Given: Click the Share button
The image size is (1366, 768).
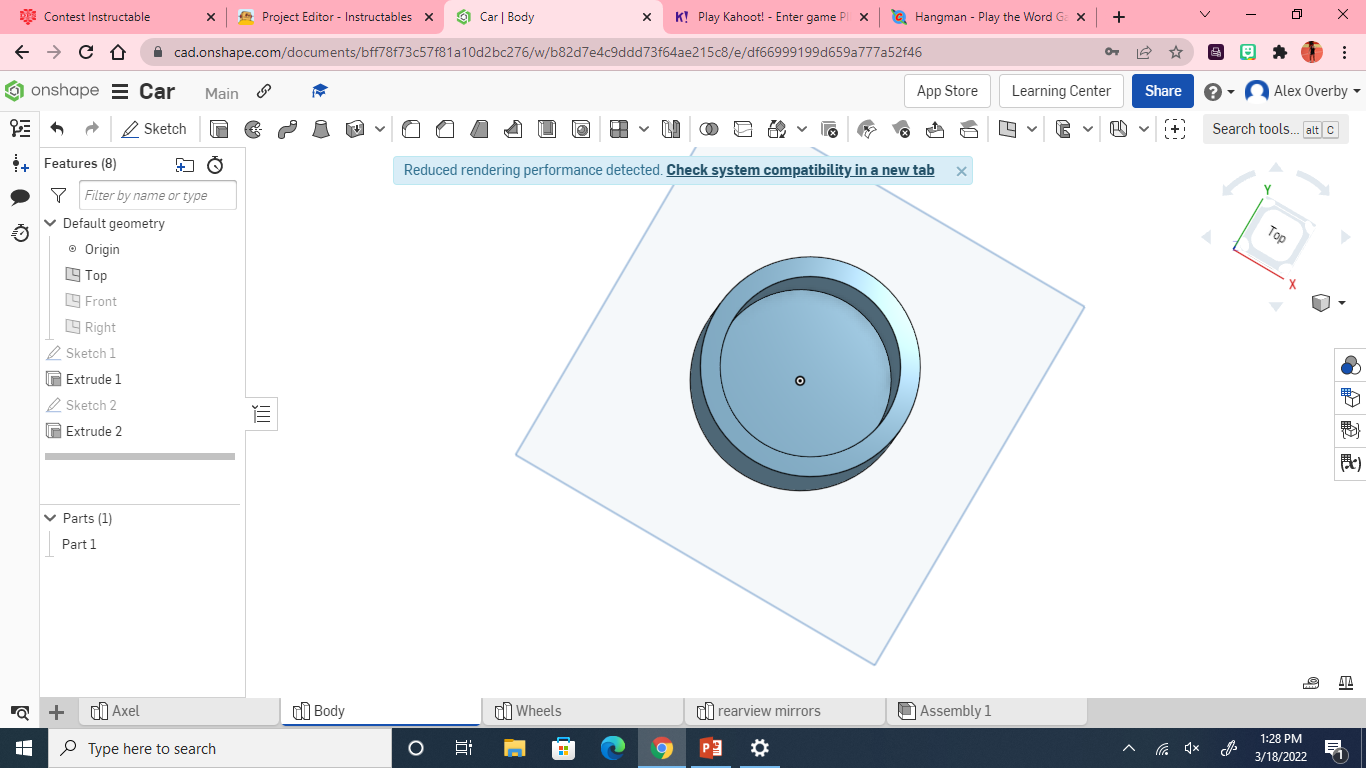Looking at the screenshot, I should [x=1162, y=90].
